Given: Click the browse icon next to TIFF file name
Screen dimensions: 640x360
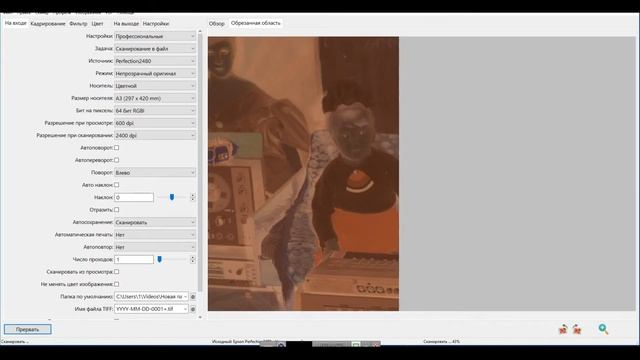Looking at the screenshot, I should 193,309.
